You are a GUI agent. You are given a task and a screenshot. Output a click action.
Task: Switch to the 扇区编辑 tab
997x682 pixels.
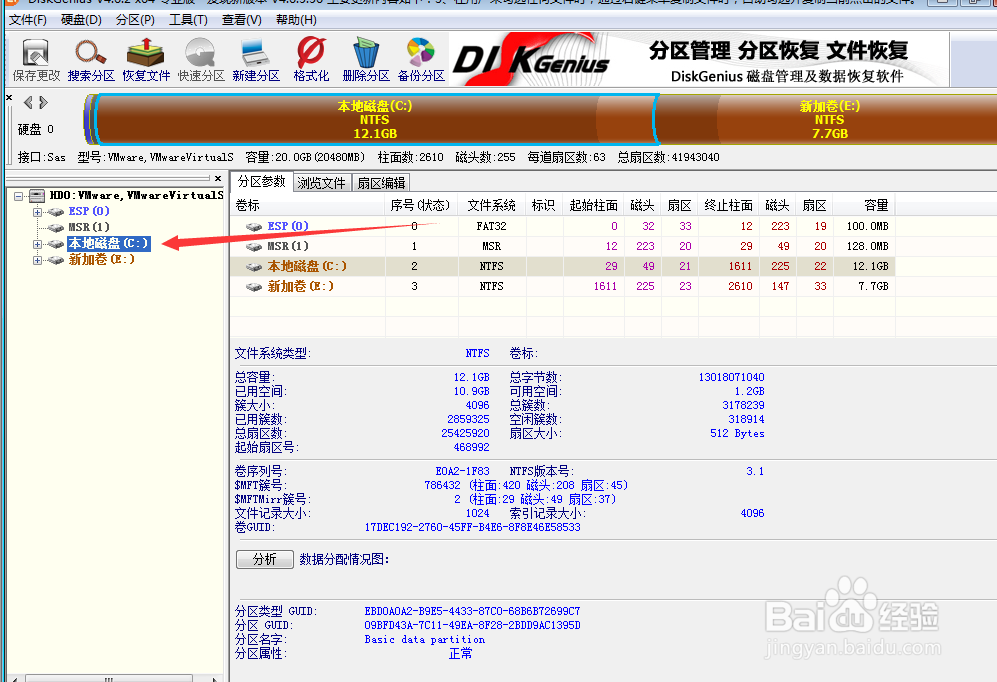pos(381,183)
